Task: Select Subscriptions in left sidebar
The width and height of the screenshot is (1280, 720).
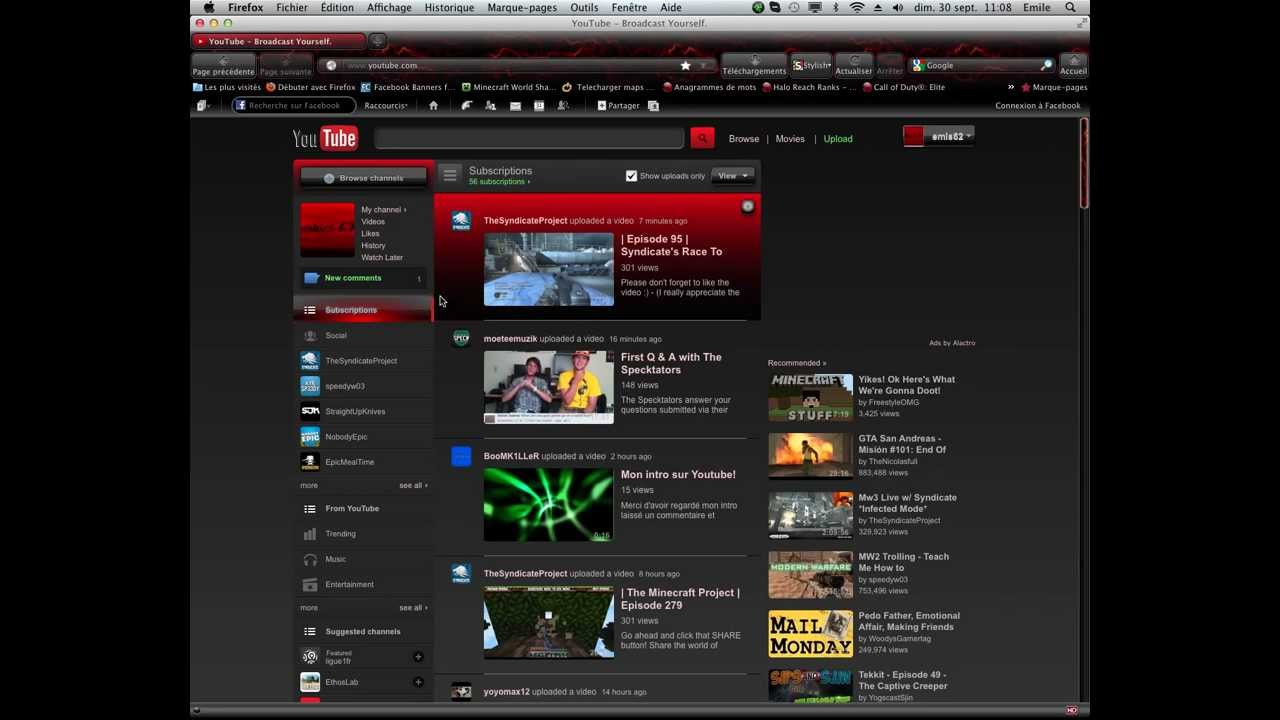Action: (364, 310)
